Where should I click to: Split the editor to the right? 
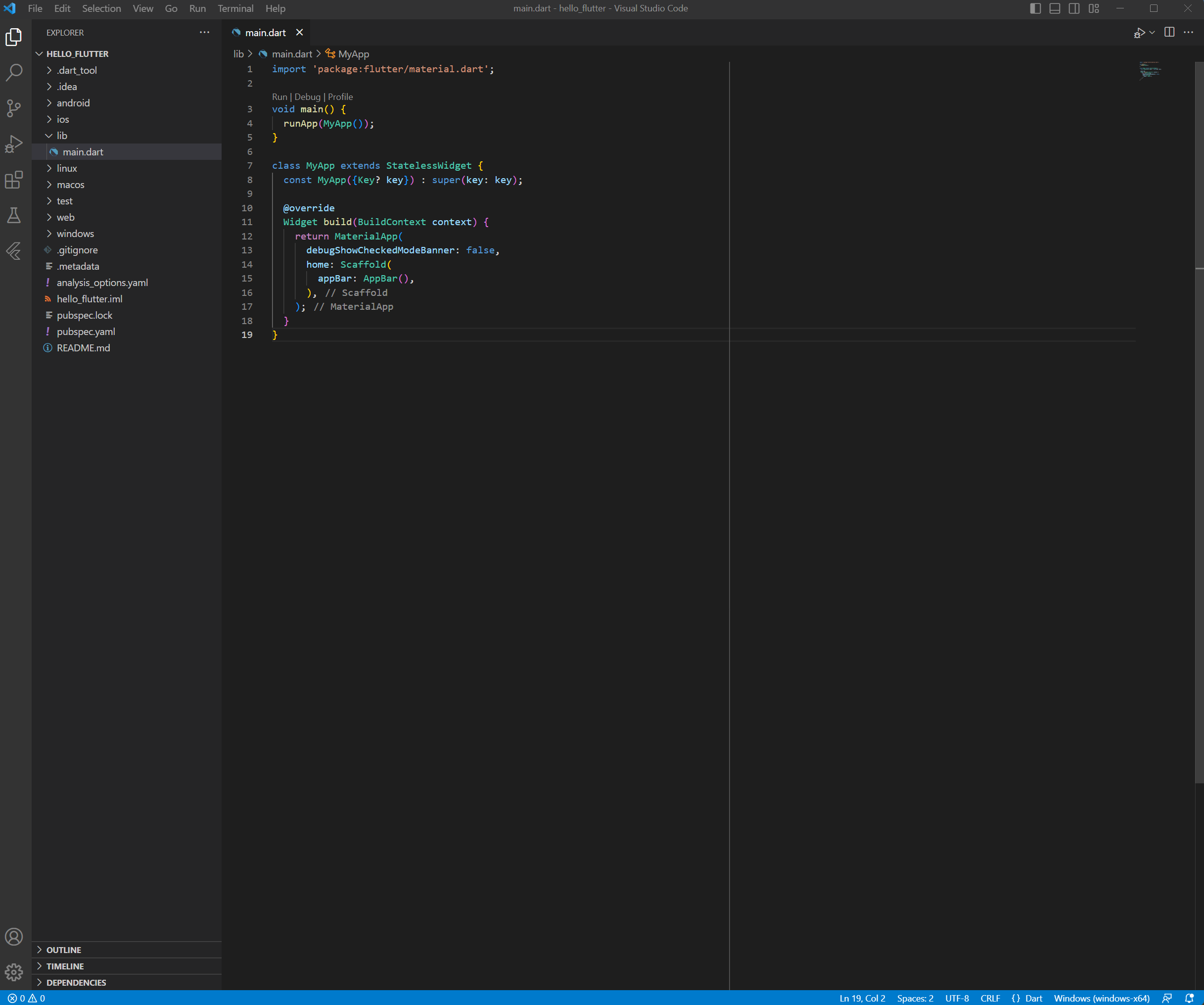coord(1169,32)
